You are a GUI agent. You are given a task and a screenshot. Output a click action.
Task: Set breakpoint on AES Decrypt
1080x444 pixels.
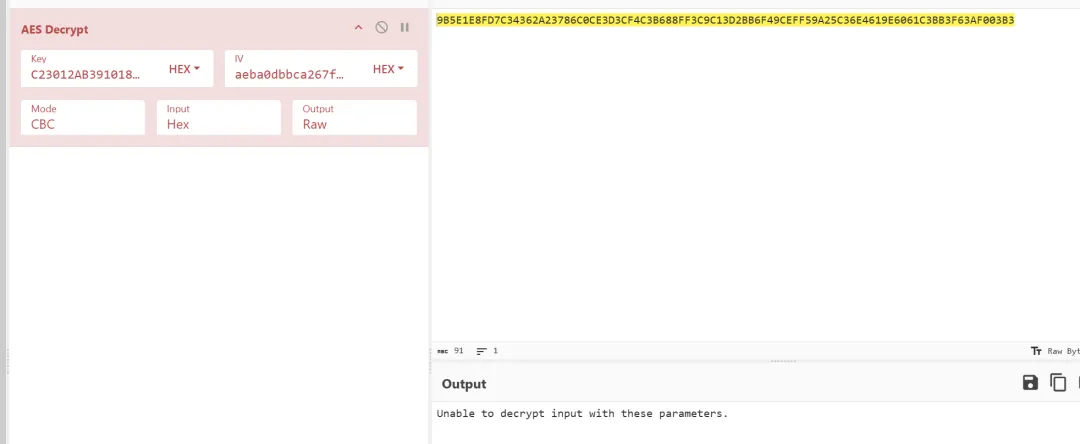pos(405,28)
